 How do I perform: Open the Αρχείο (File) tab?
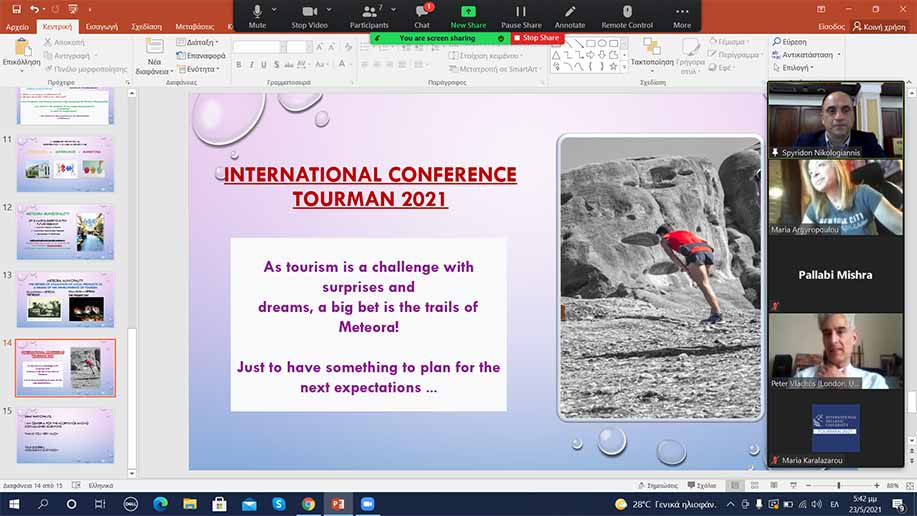(17, 26)
